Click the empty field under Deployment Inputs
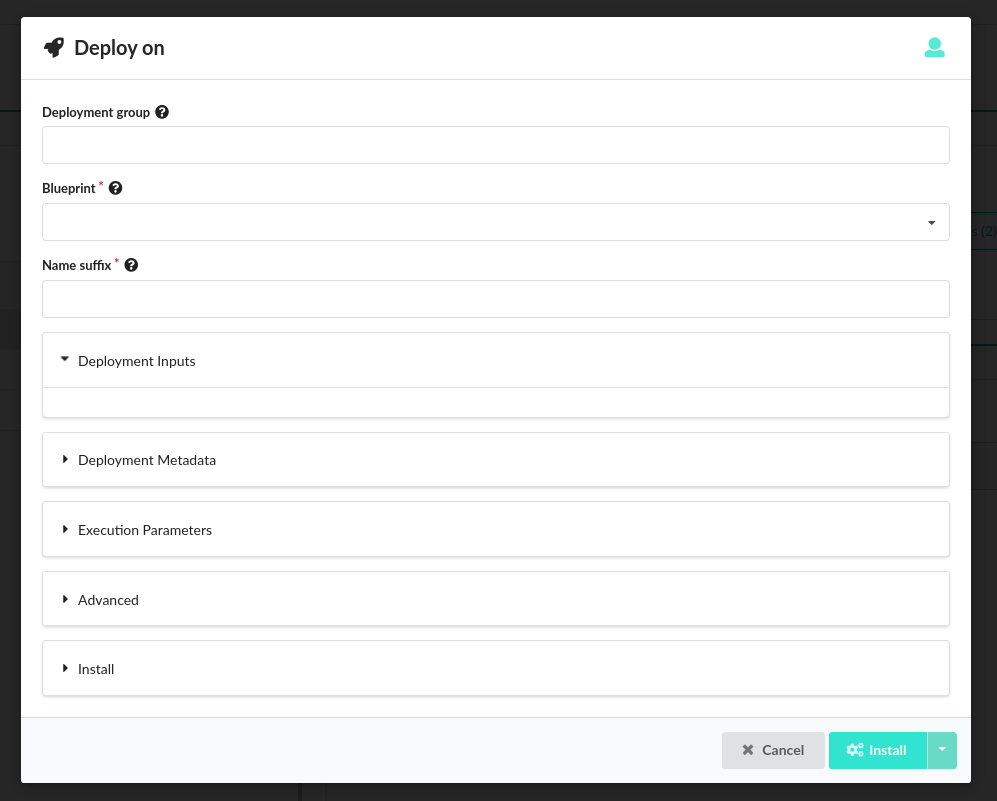 (495, 402)
